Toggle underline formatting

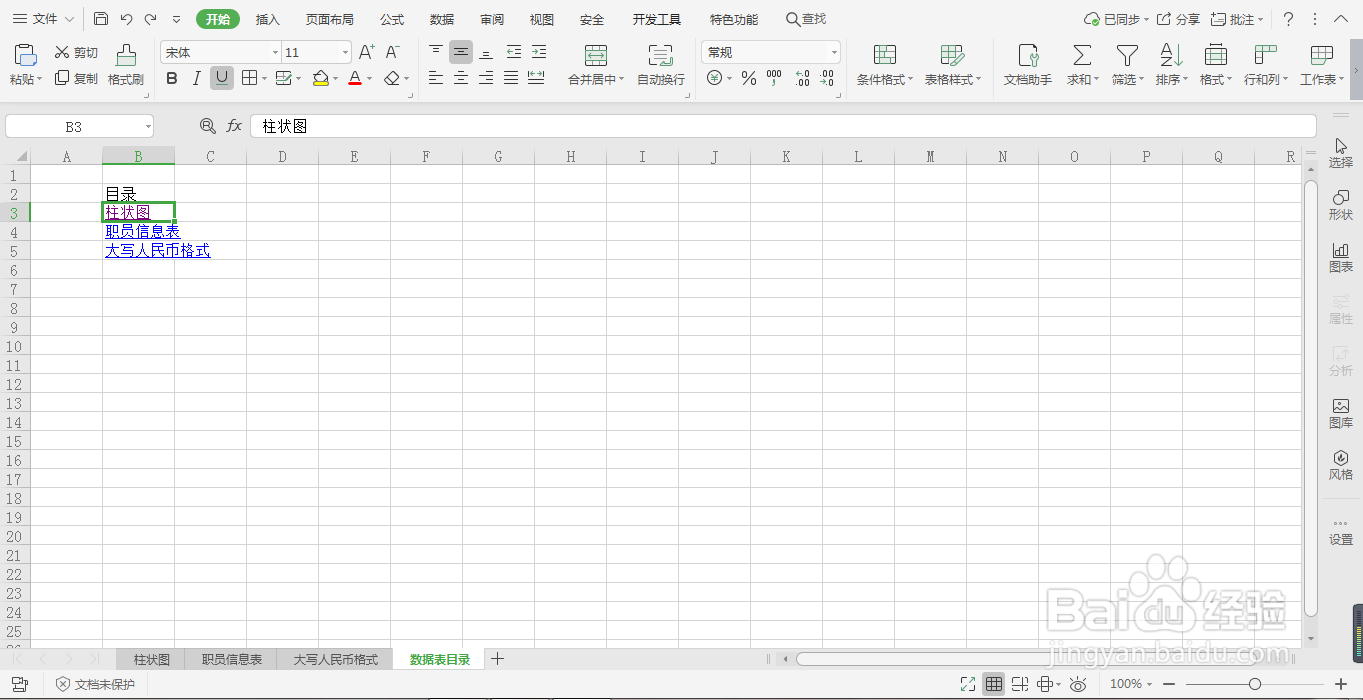[x=222, y=78]
